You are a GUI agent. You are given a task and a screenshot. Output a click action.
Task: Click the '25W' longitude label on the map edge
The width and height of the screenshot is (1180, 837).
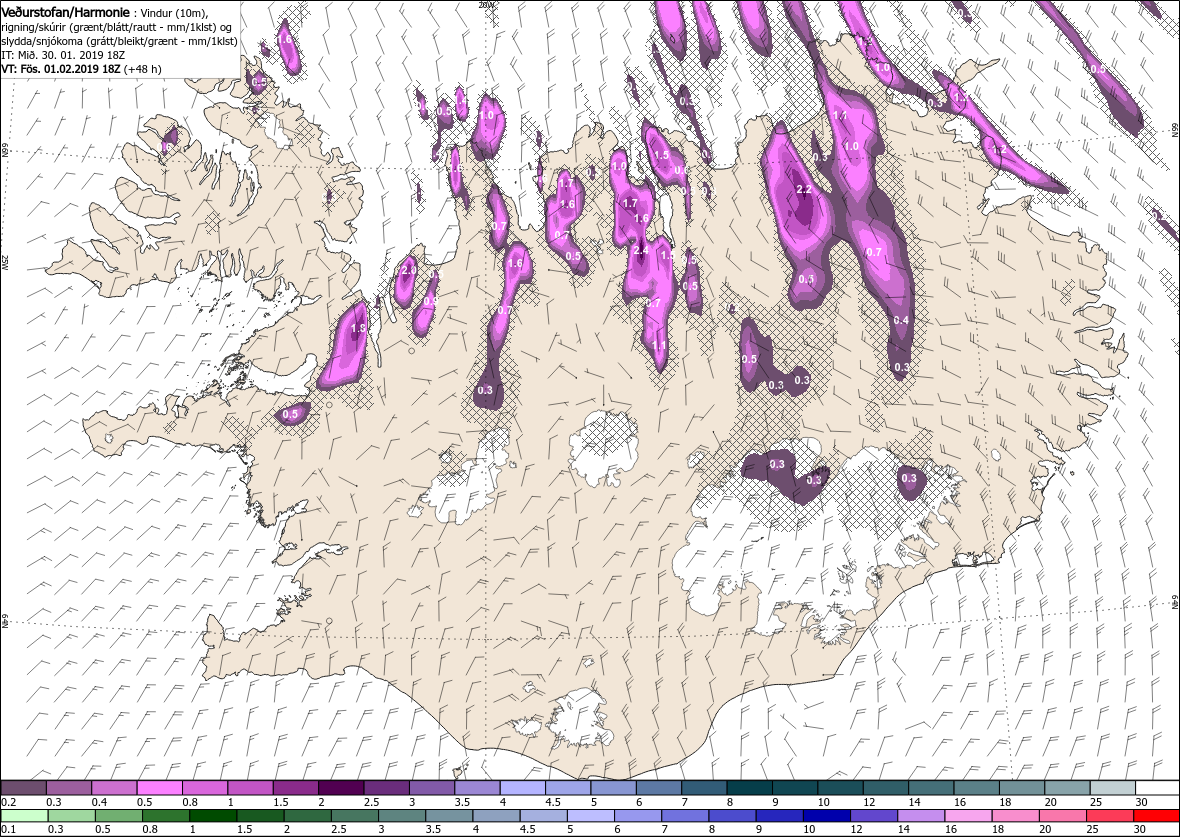click(x=5, y=263)
